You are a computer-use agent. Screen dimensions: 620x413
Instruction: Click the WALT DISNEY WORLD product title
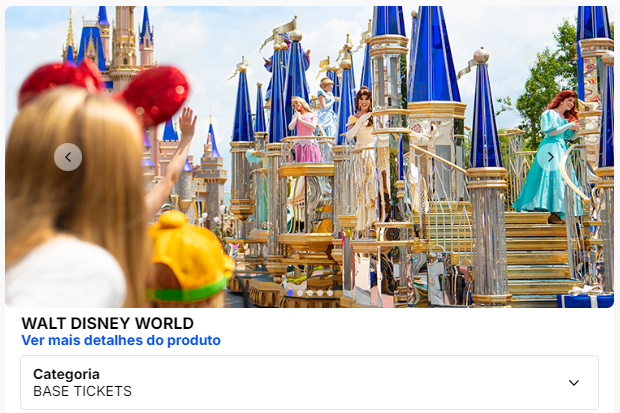pyautogui.click(x=108, y=323)
